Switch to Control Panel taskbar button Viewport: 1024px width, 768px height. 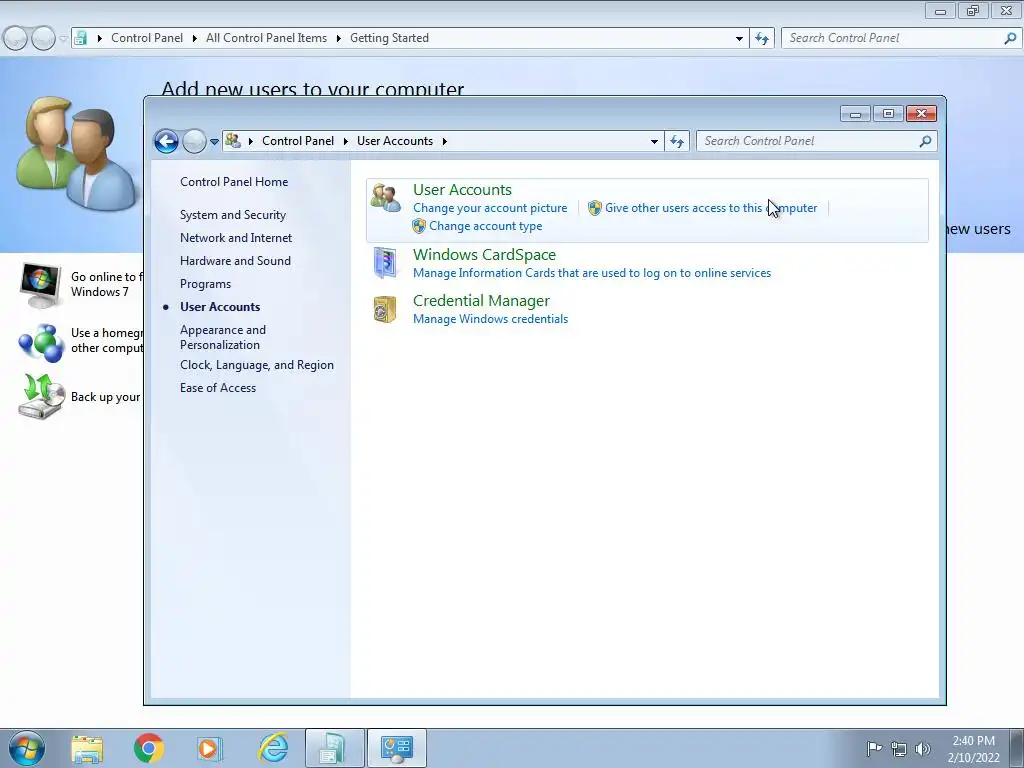pos(397,748)
